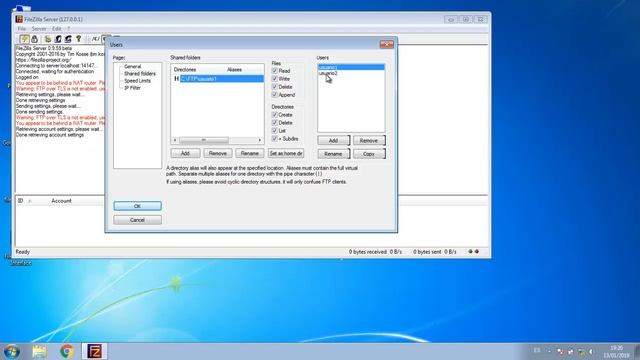Click the 'Ready' status bar text
Image resolution: width=640 pixels, height=360 pixels.
[x=22, y=252]
